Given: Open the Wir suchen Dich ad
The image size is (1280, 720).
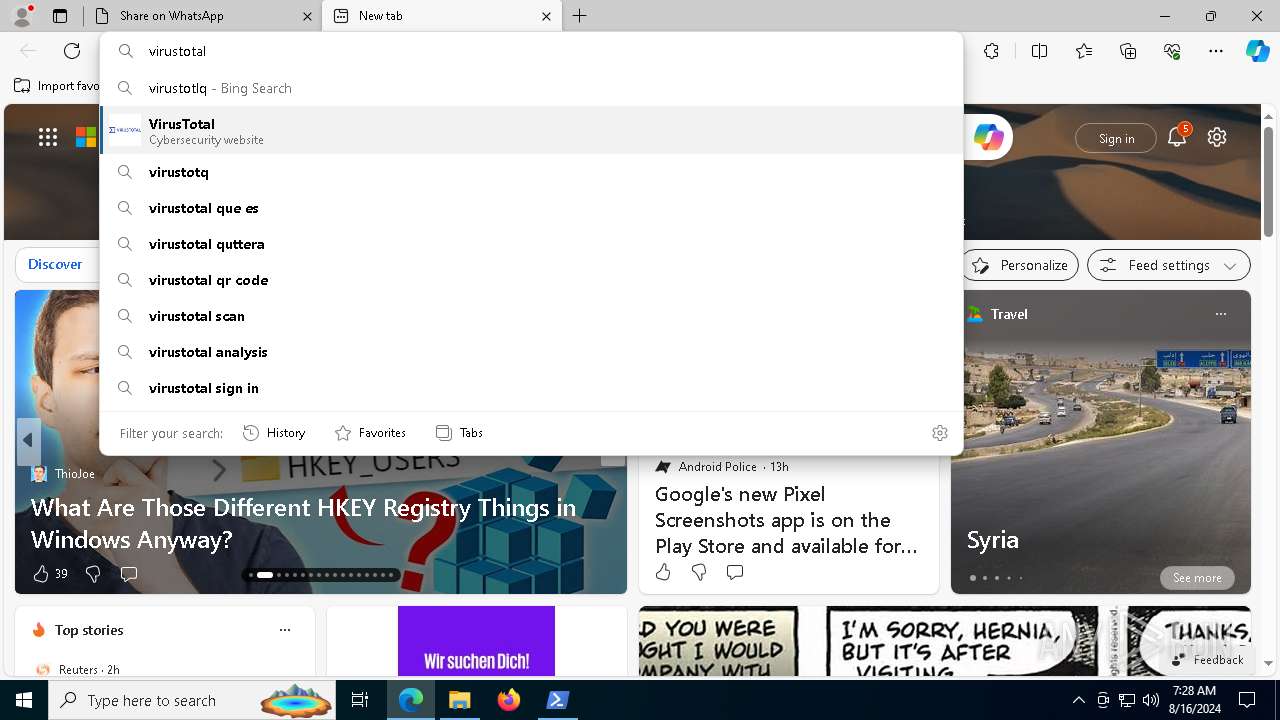Looking at the screenshot, I should coord(476,641).
